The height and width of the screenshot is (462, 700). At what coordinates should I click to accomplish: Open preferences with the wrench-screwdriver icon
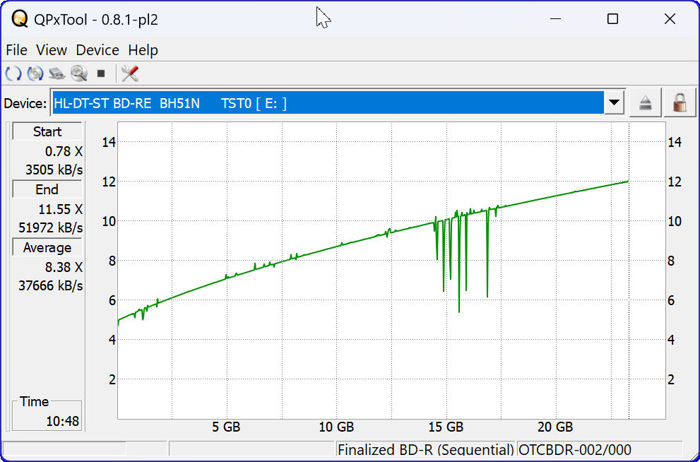coord(129,74)
